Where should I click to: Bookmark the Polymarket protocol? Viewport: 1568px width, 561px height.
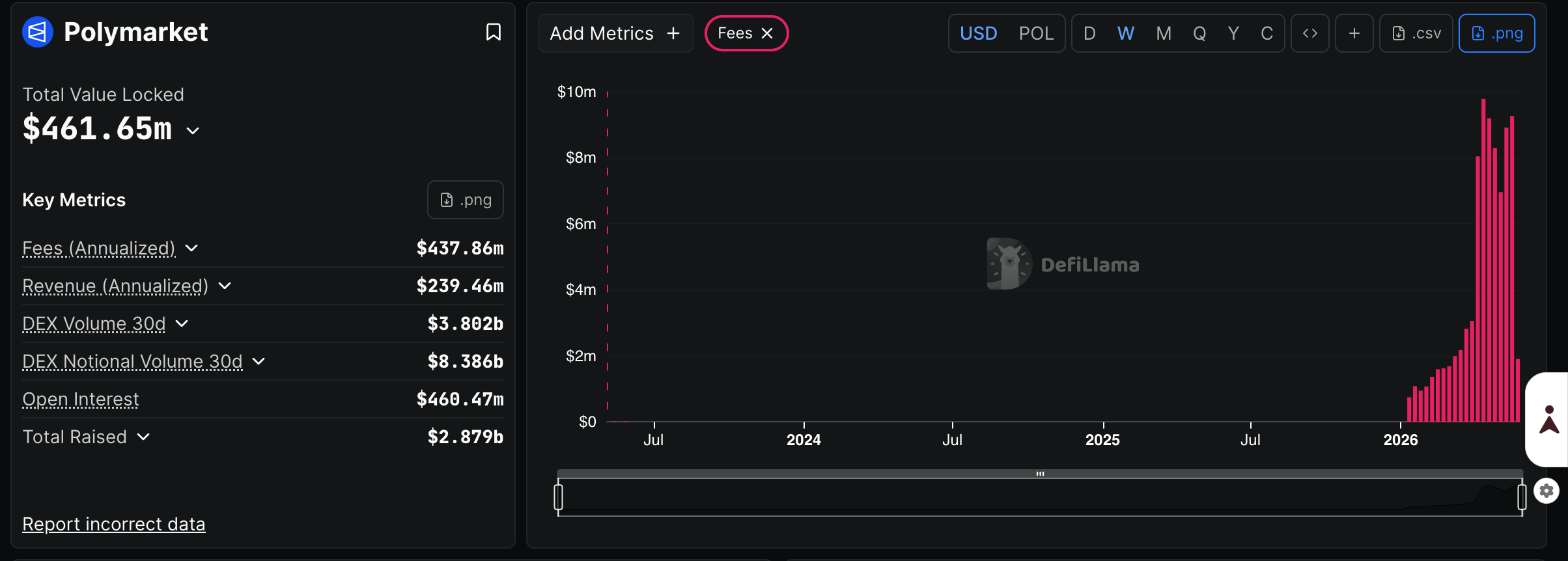[494, 32]
